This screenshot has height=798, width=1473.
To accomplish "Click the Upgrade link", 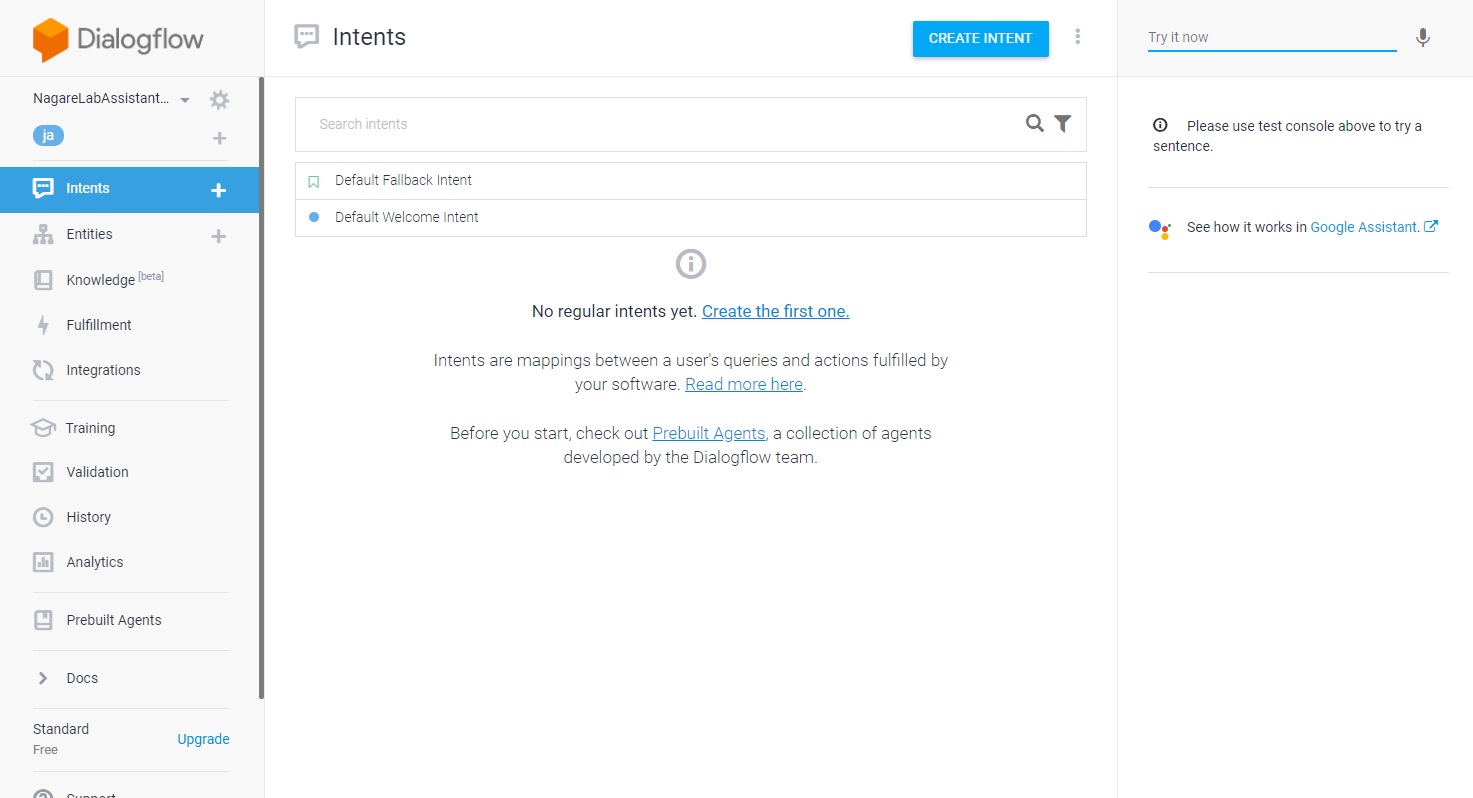I will (203, 739).
